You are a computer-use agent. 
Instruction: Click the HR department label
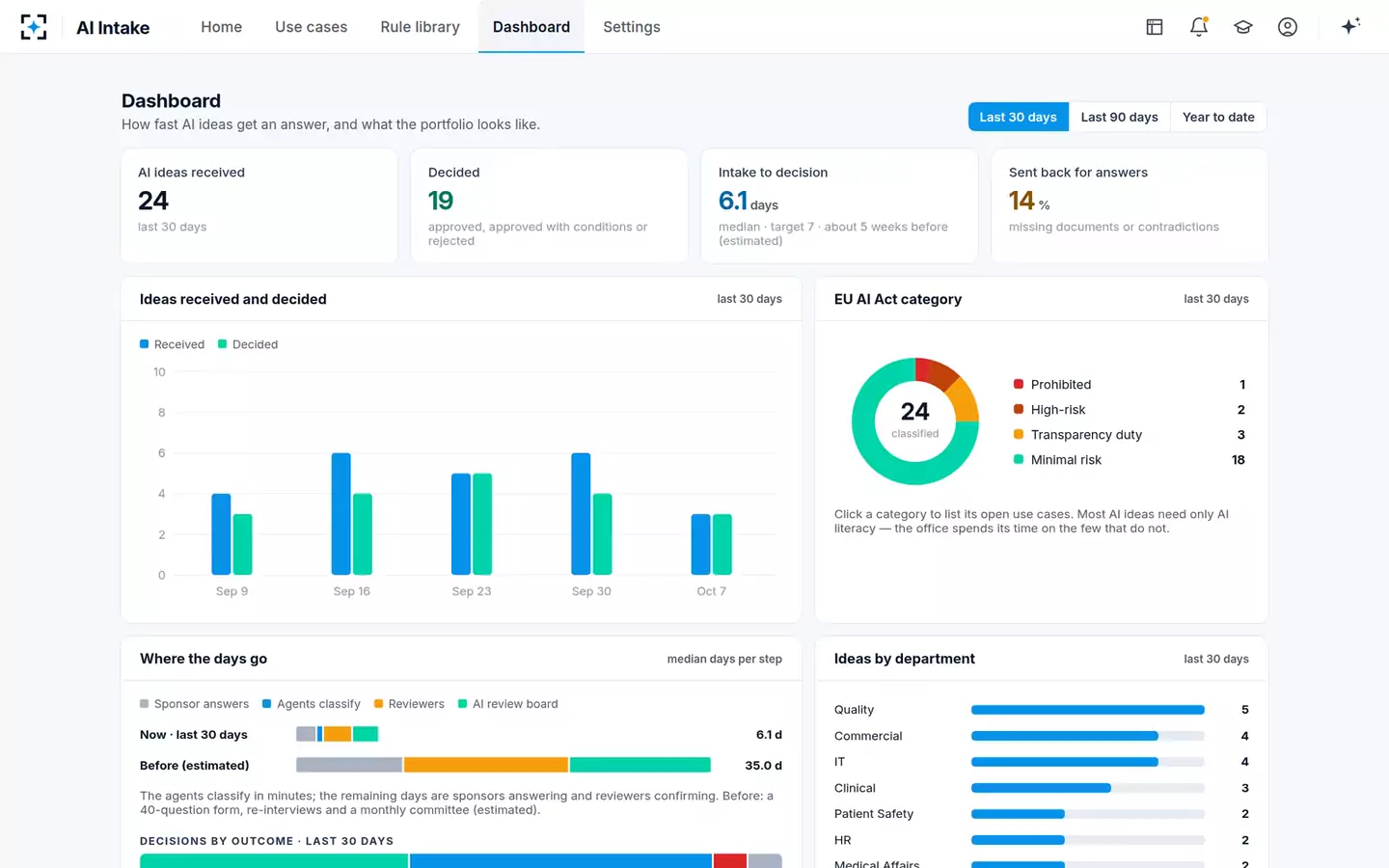pos(843,840)
